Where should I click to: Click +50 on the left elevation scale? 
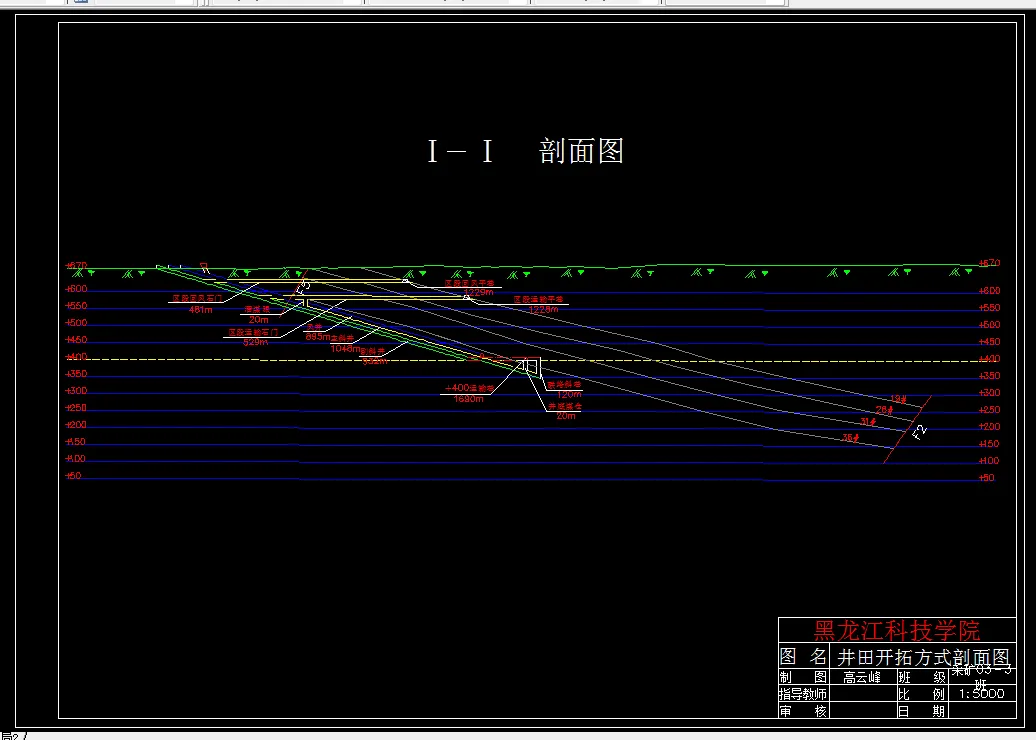73,476
